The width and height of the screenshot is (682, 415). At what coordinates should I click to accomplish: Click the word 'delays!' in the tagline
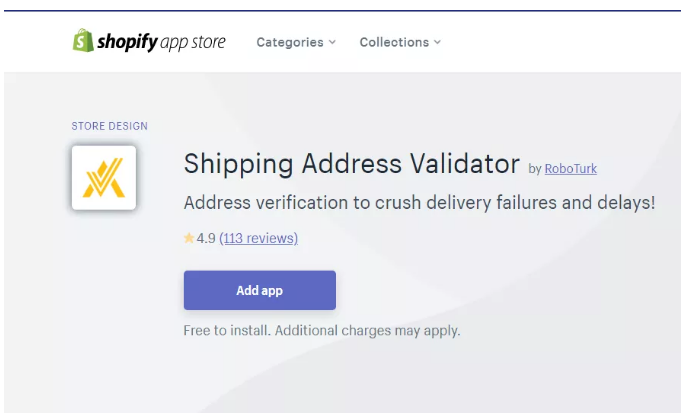click(628, 203)
